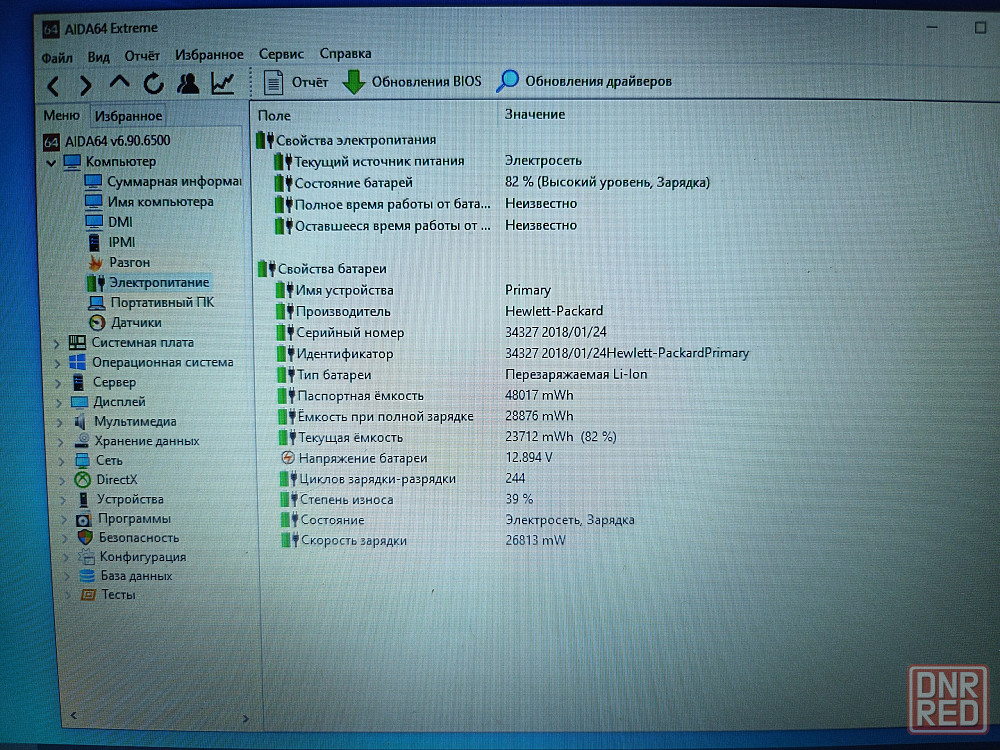The image size is (1000, 750).
Task: Select Датчики in the tree
Action: coord(136,323)
